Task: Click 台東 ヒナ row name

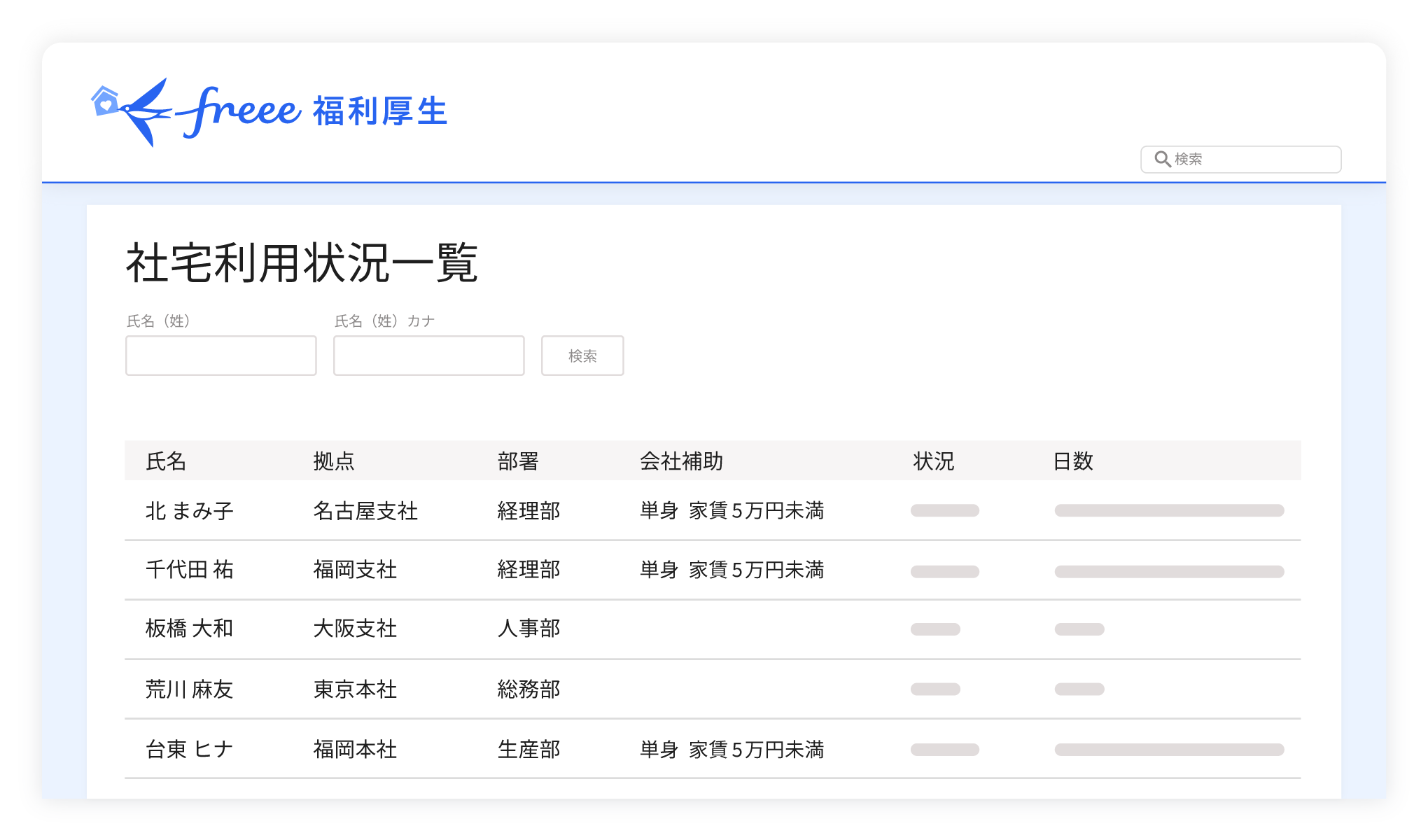Action: click(x=189, y=750)
